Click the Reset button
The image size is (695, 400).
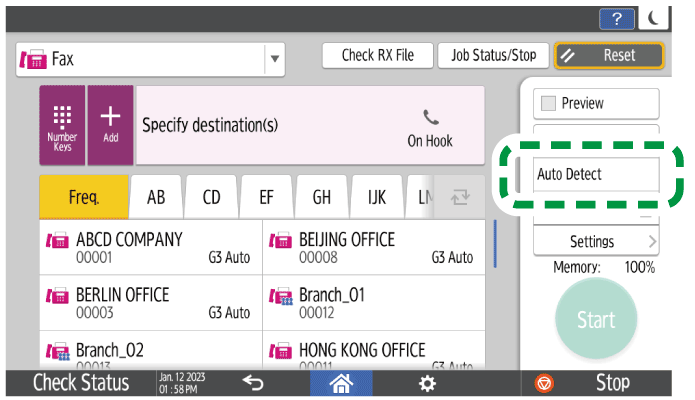click(609, 56)
